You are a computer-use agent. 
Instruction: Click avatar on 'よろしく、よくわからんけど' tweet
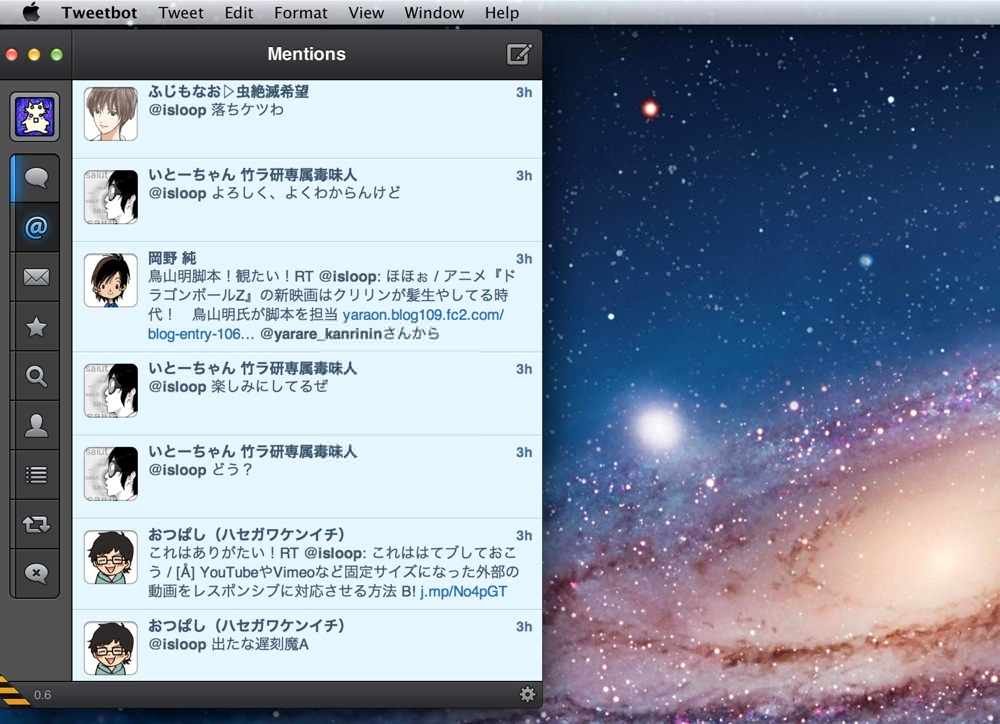111,196
